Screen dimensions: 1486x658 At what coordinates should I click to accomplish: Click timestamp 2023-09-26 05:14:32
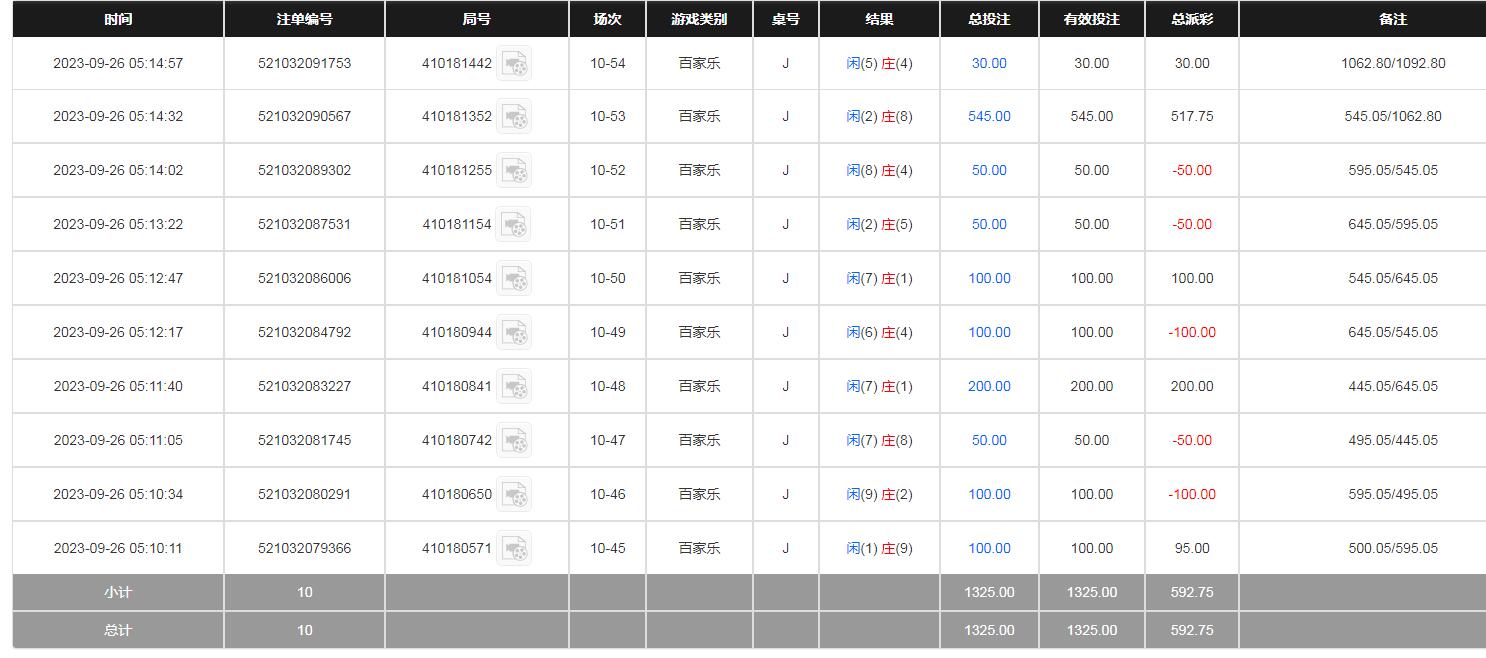click(118, 116)
